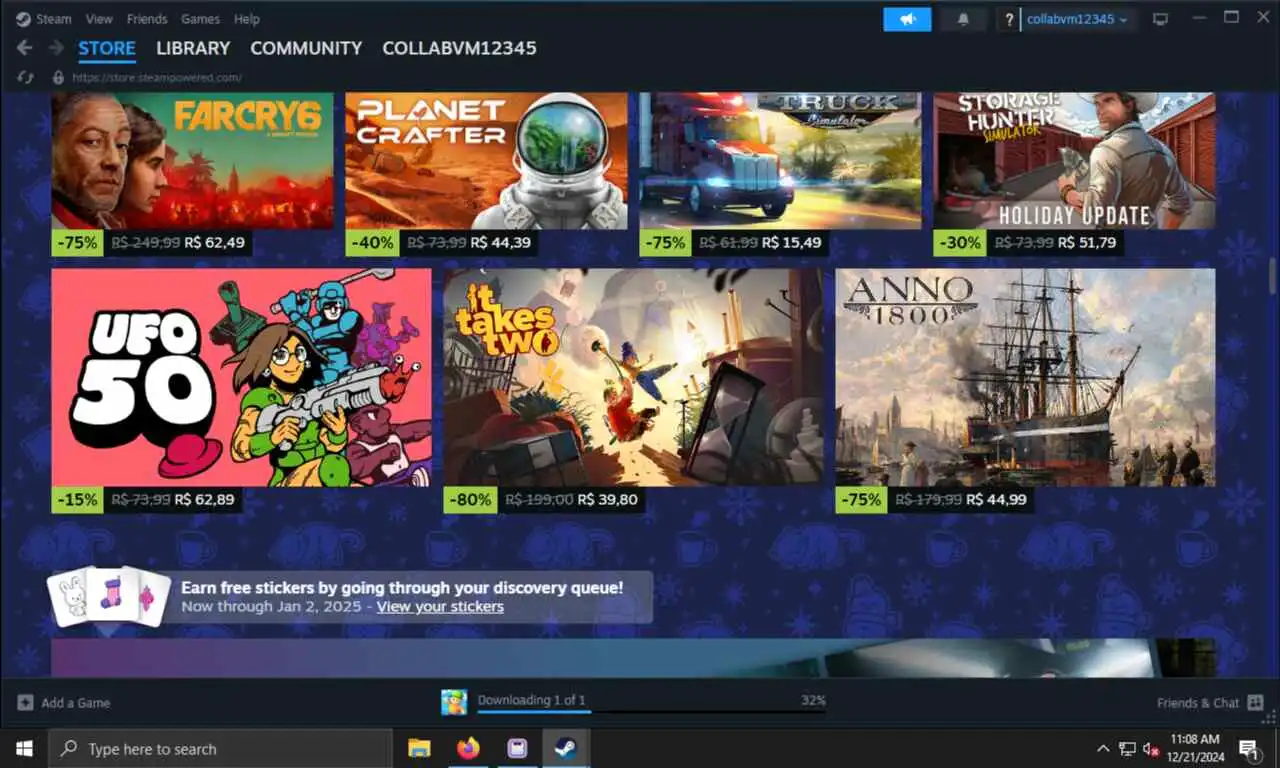Image resolution: width=1280 pixels, height=768 pixels.
Task: Click the R$ 15,49 truck simulator price
Action: pos(792,243)
